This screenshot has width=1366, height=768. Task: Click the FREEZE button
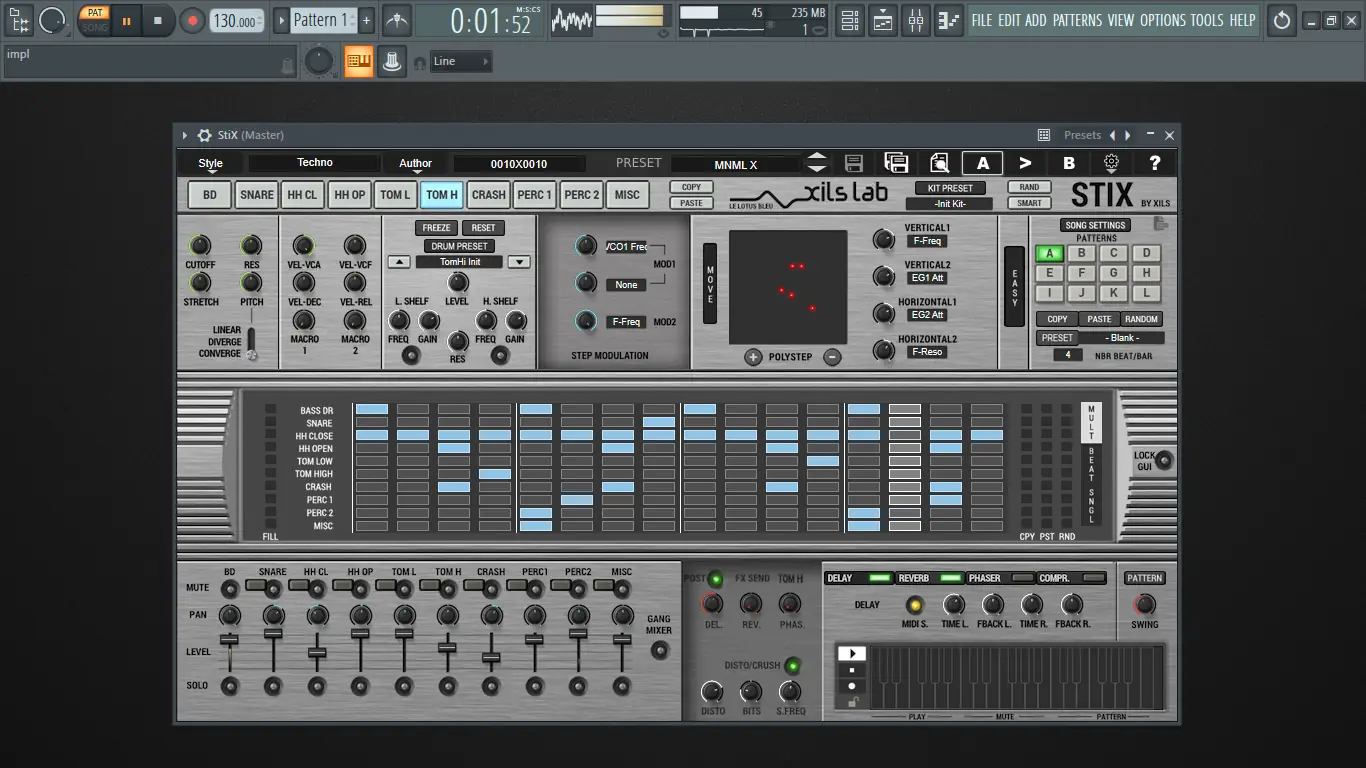point(436,228)
